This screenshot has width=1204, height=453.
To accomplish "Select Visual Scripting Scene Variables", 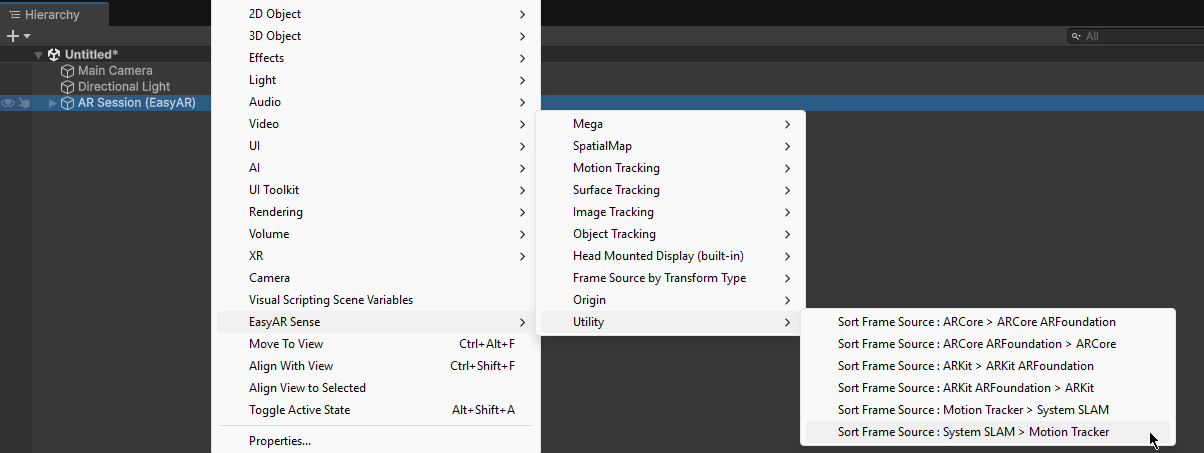I will coord(331,300).
